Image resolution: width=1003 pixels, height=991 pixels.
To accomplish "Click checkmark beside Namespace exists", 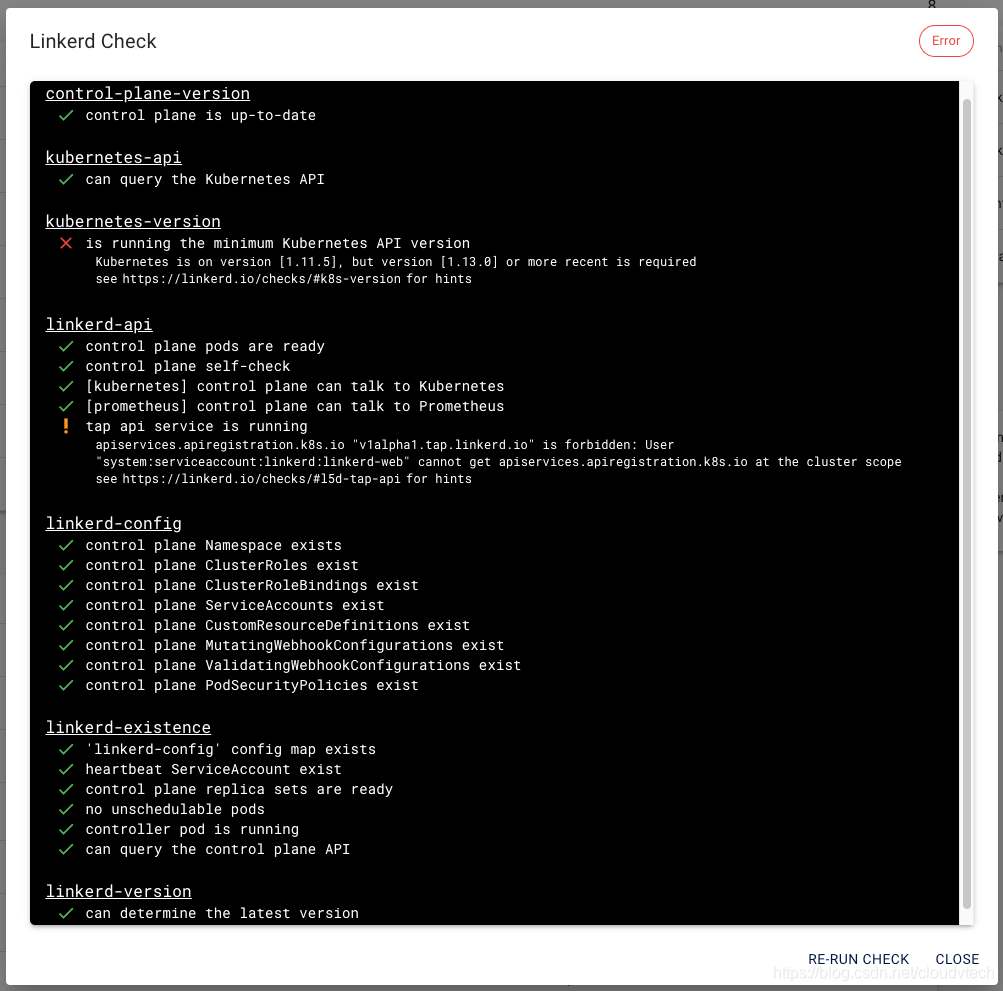I will pos(66,546).
